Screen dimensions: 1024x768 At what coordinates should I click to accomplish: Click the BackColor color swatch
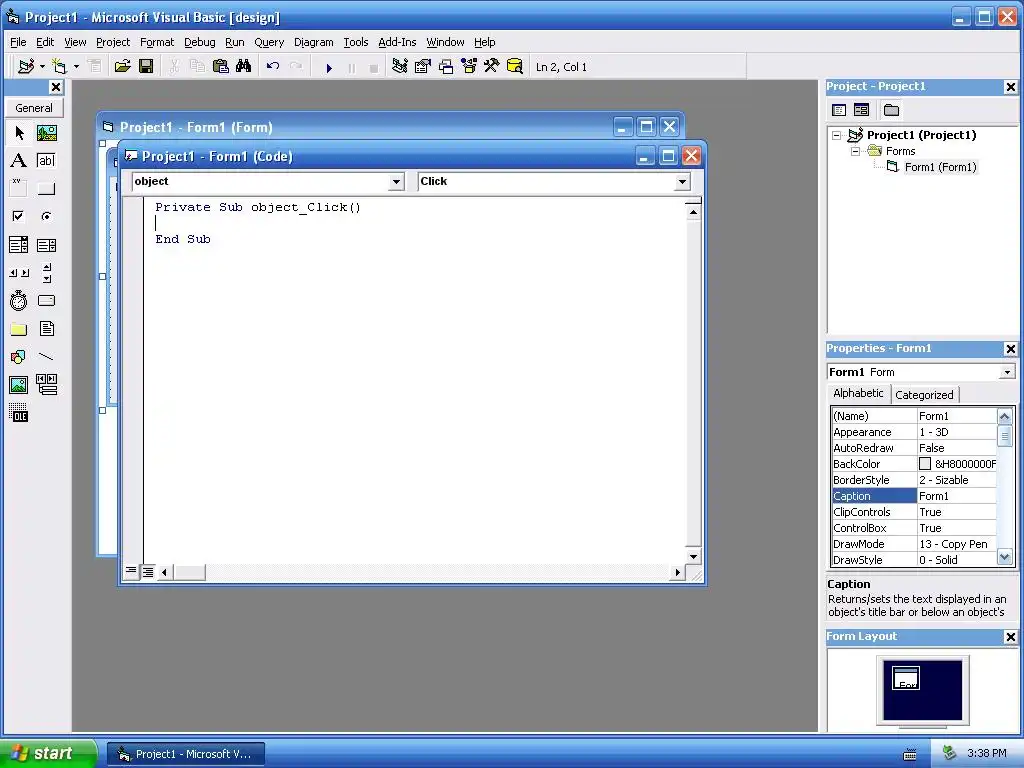click(x=925, y=464)
